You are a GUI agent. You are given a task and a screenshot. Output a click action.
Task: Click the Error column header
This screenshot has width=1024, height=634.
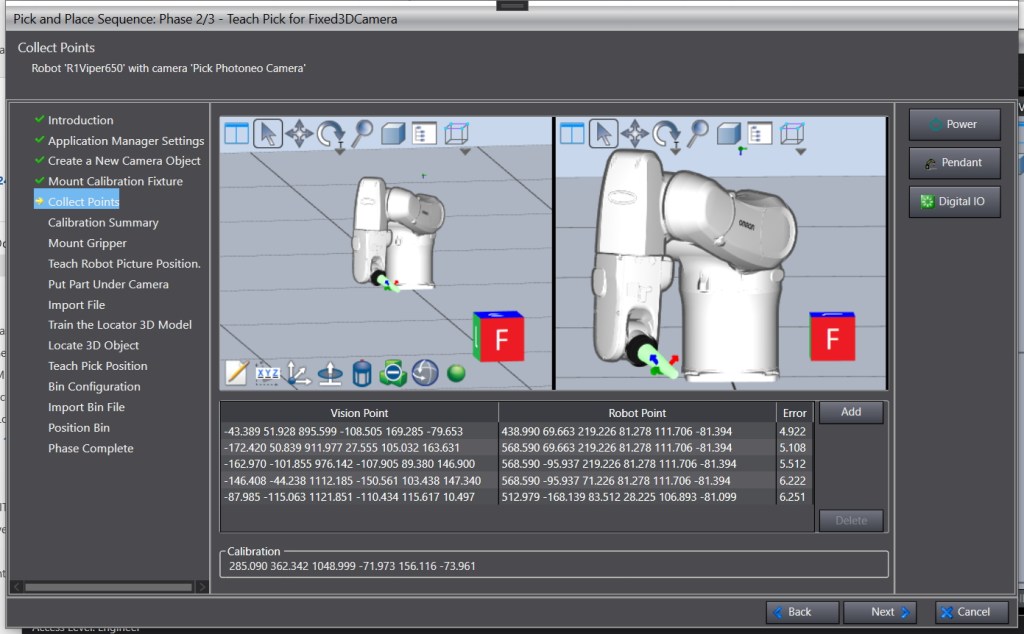pyautogui.click(x=794, y=413)
